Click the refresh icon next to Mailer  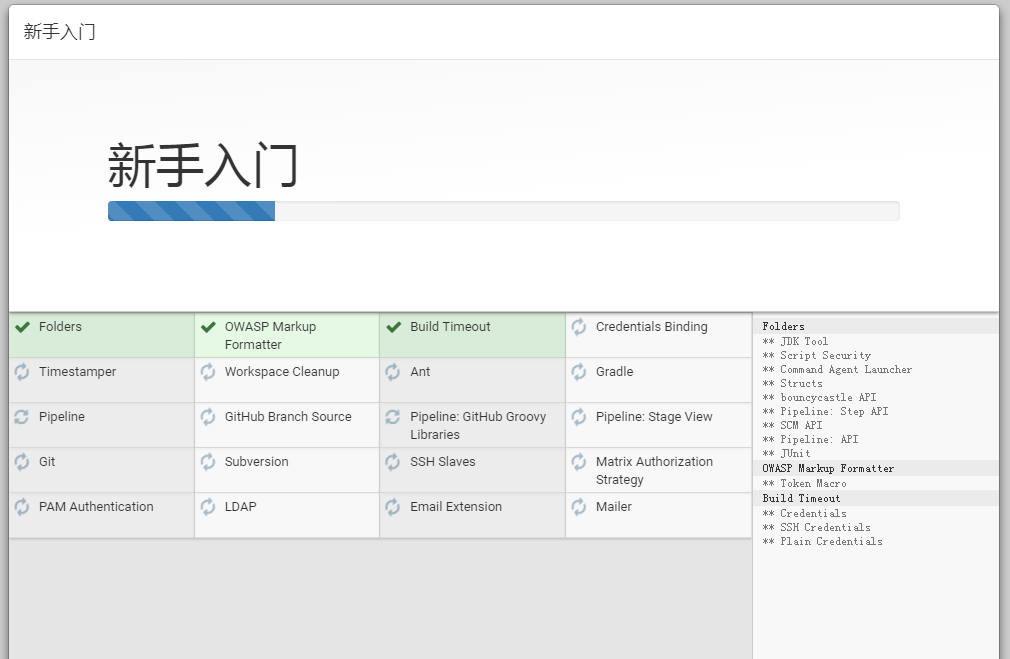(x=579, y=507)
